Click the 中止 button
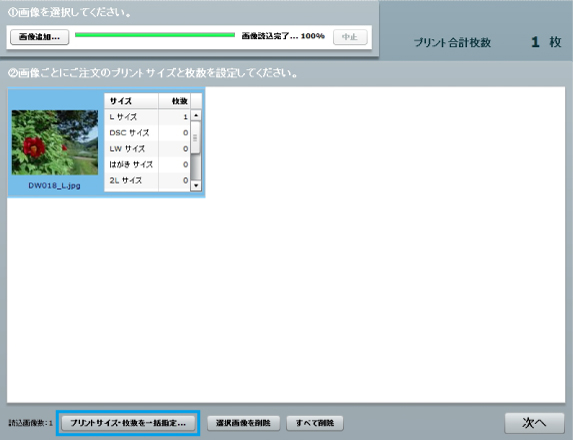Image resolution: width=573 pixels, height=440 pixels. [350, 37]
